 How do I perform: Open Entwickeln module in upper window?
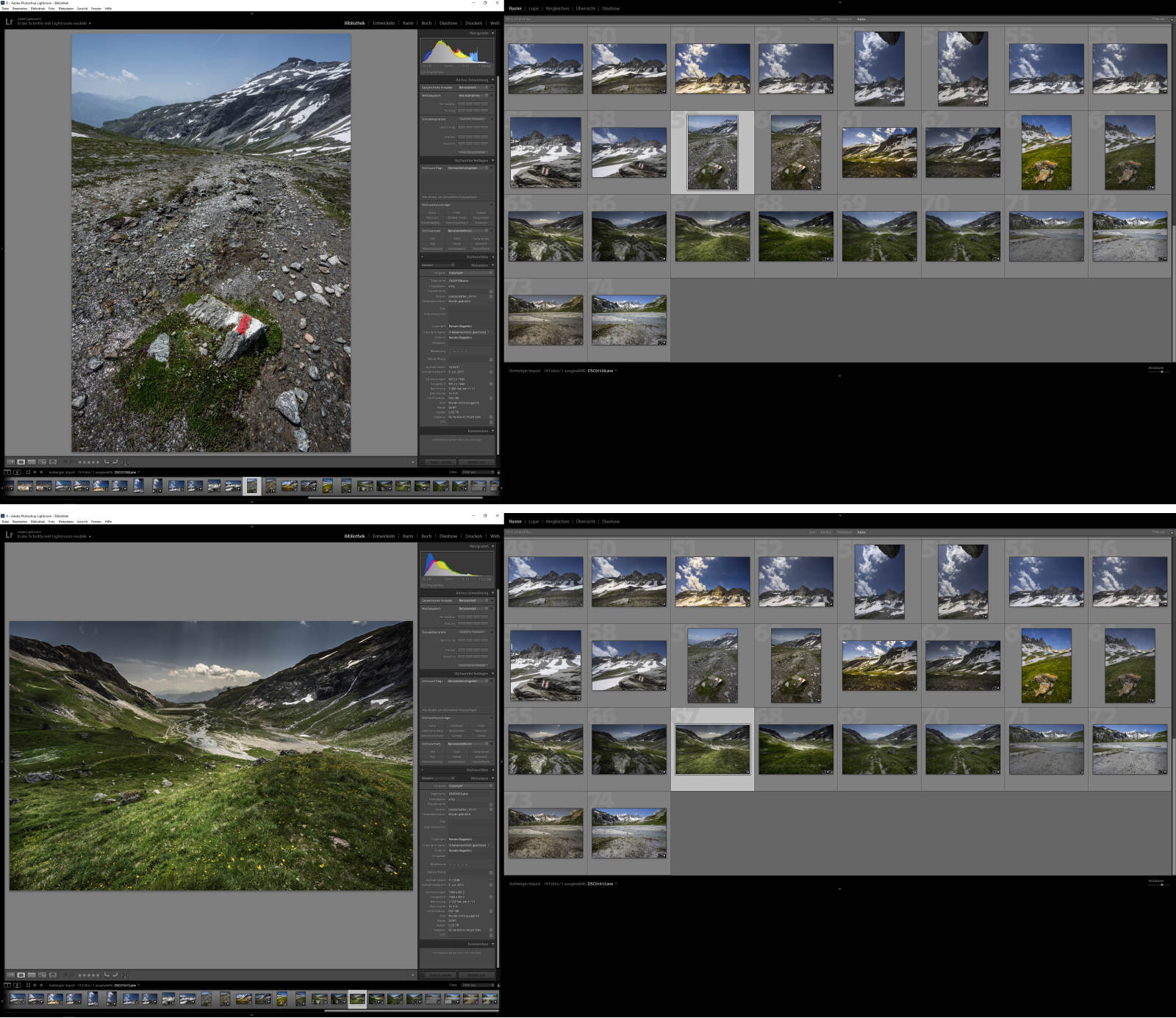[383, 23]
